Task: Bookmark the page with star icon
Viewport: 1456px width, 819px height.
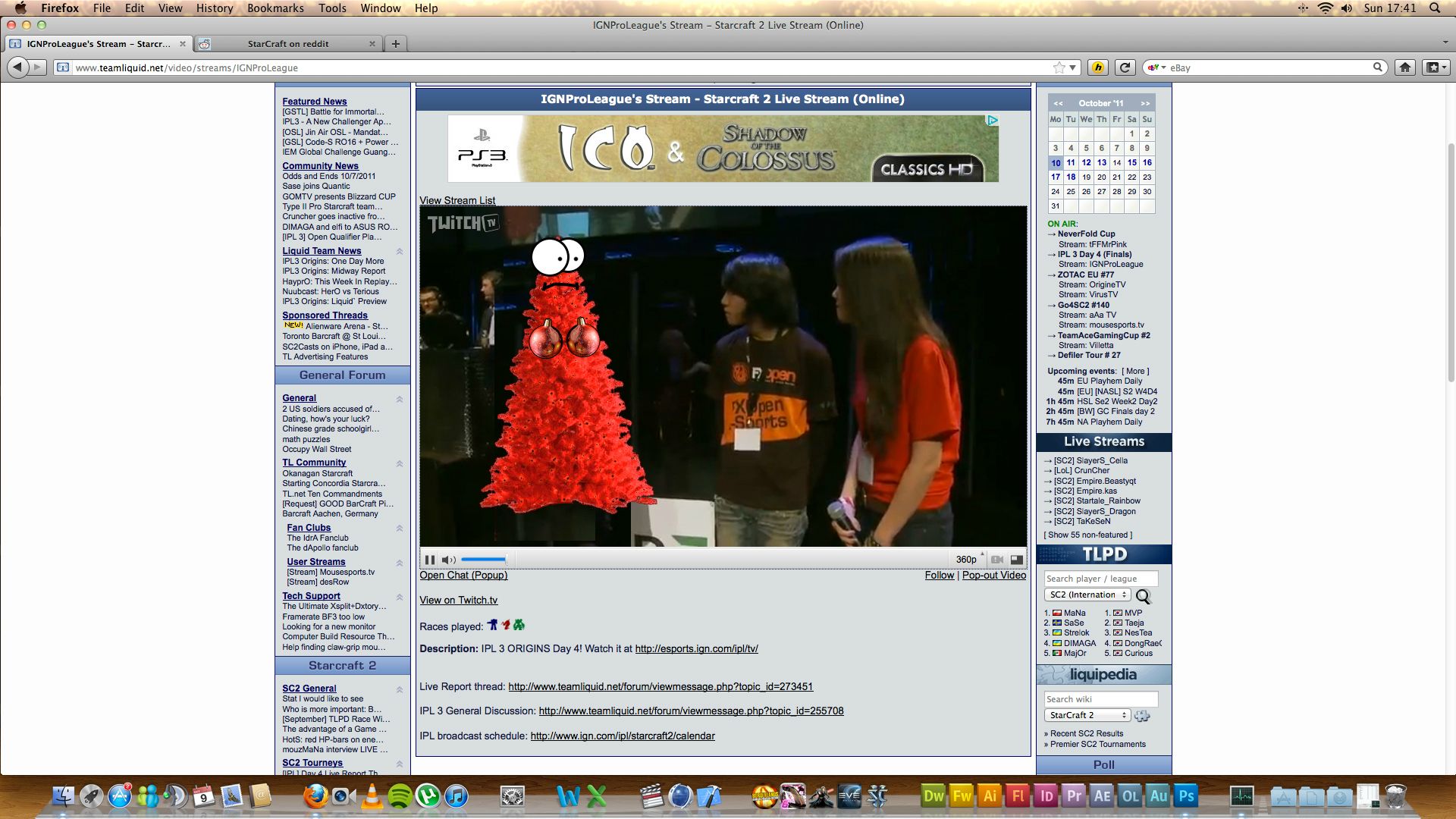Action: coord(1059,67)
